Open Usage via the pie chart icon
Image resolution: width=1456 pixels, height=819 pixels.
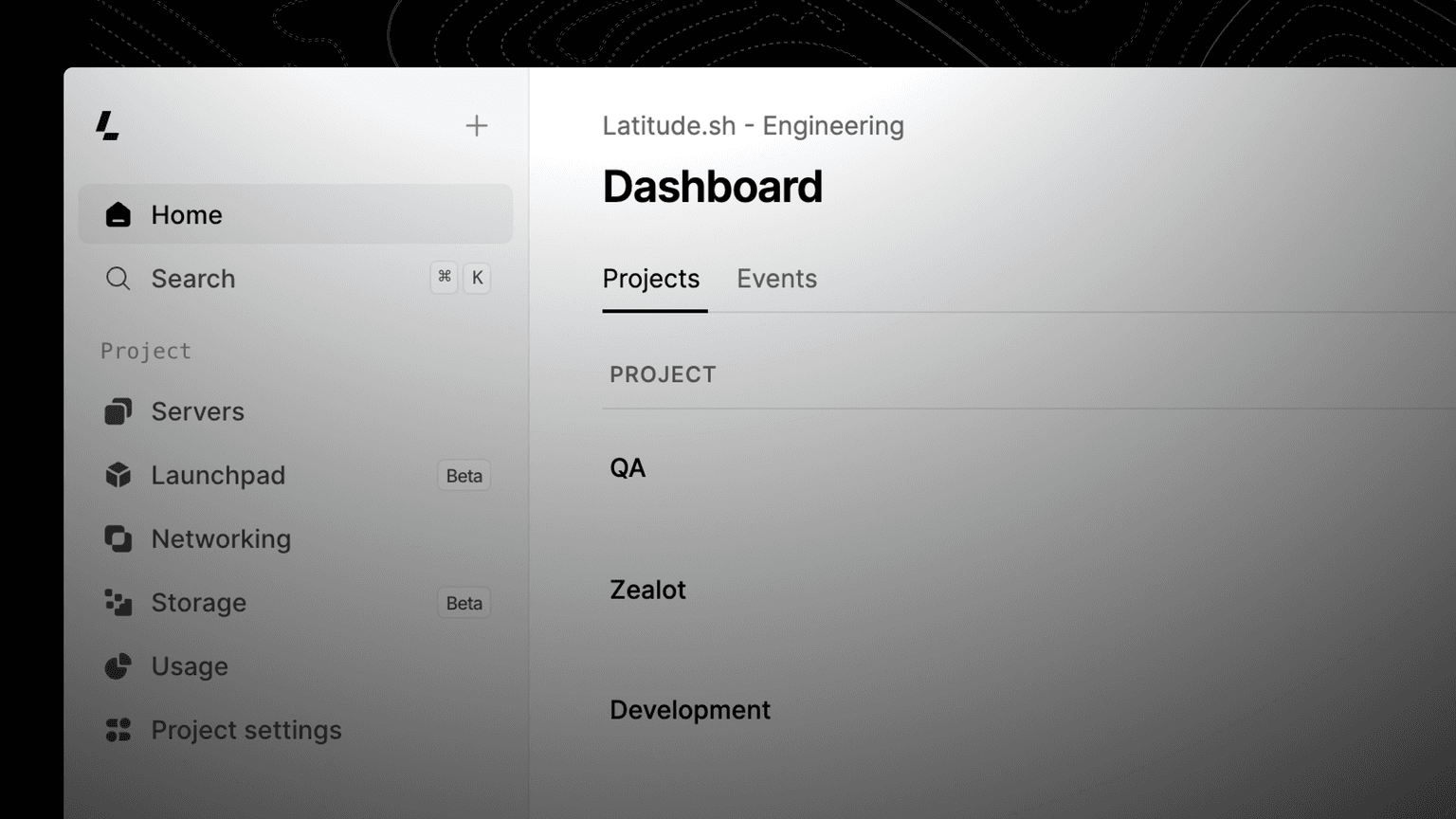(118, 666)
